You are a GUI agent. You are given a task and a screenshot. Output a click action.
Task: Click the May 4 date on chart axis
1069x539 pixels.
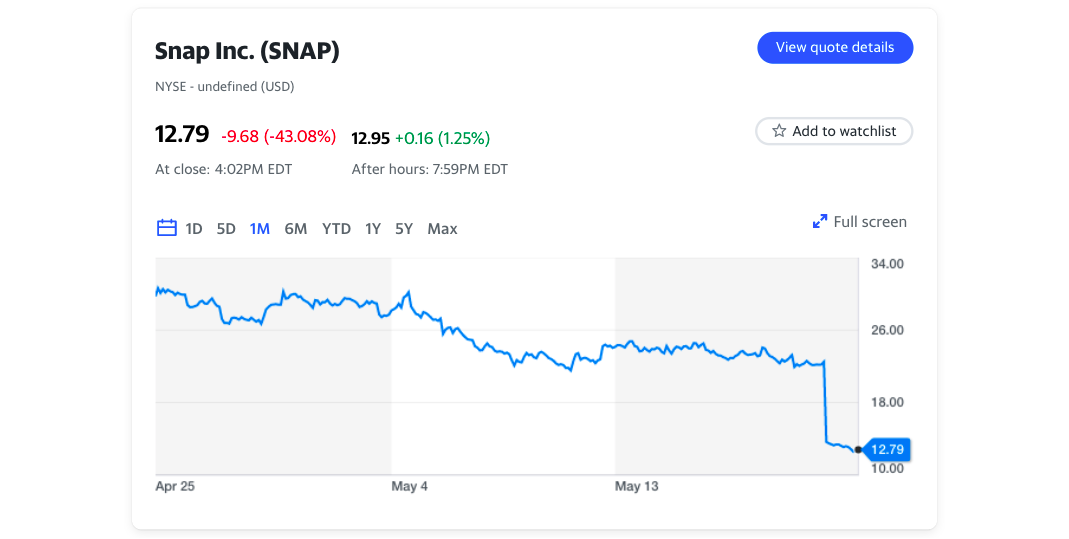pyautogui.click(x=410, y=487)
